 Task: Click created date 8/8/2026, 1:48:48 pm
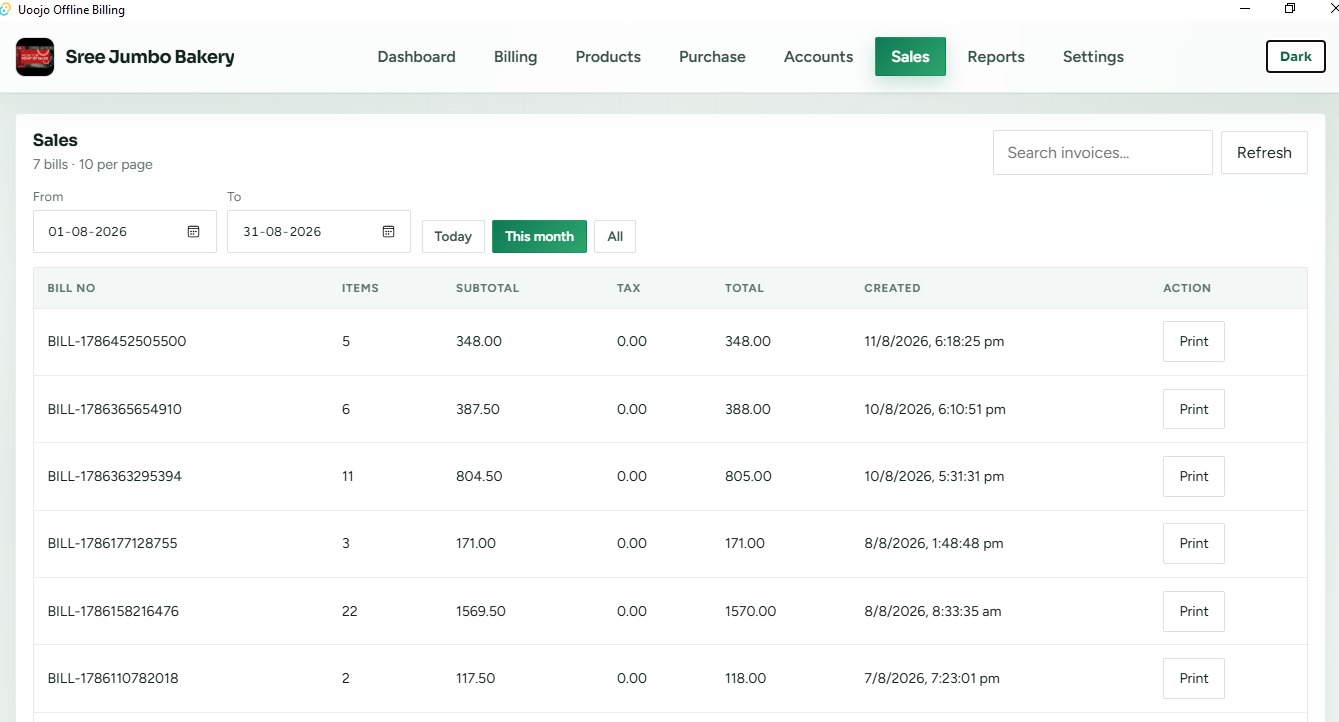coord(934,544)
